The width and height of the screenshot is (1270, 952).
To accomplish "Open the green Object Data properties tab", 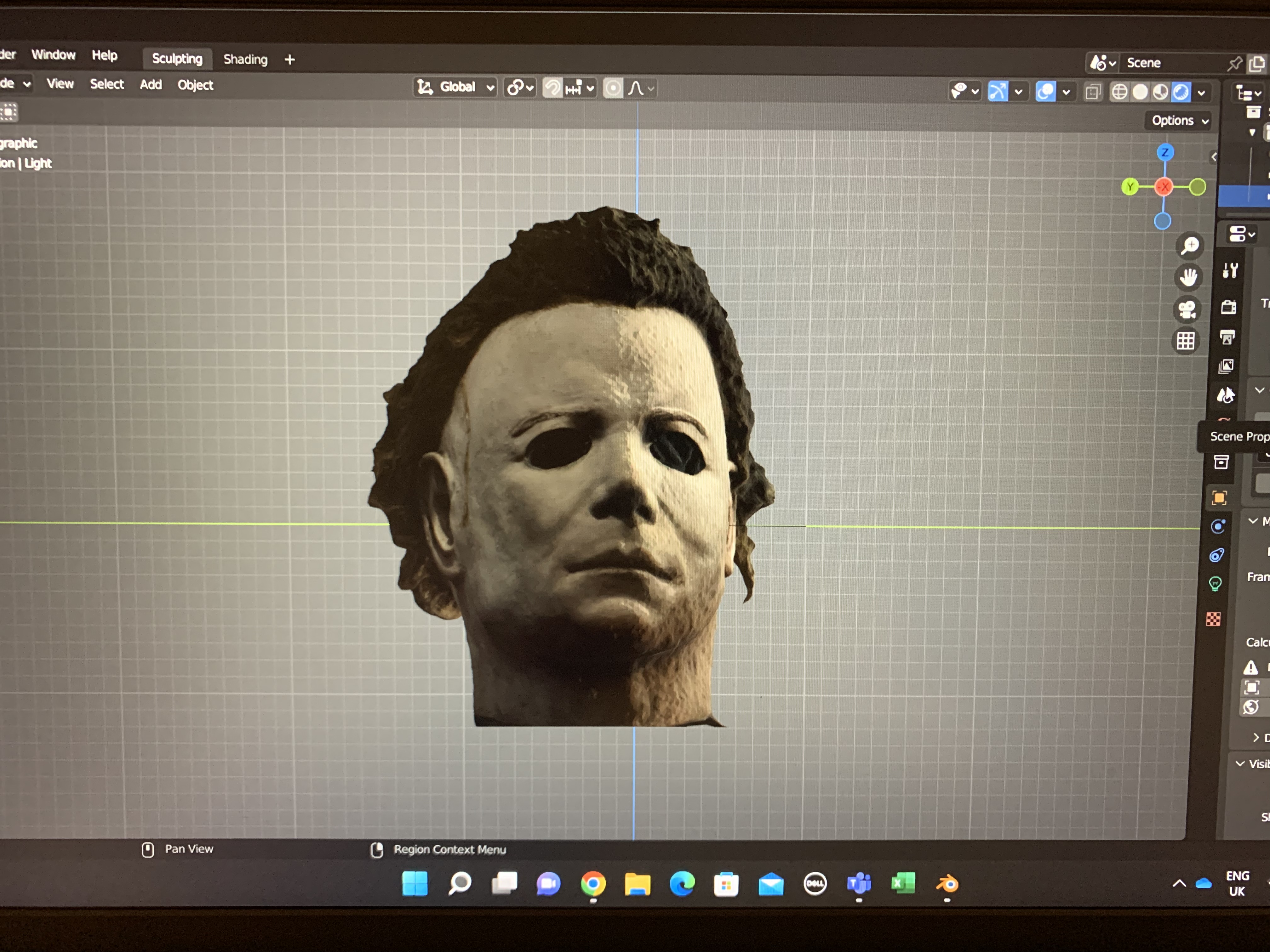I will (1216, 584).
